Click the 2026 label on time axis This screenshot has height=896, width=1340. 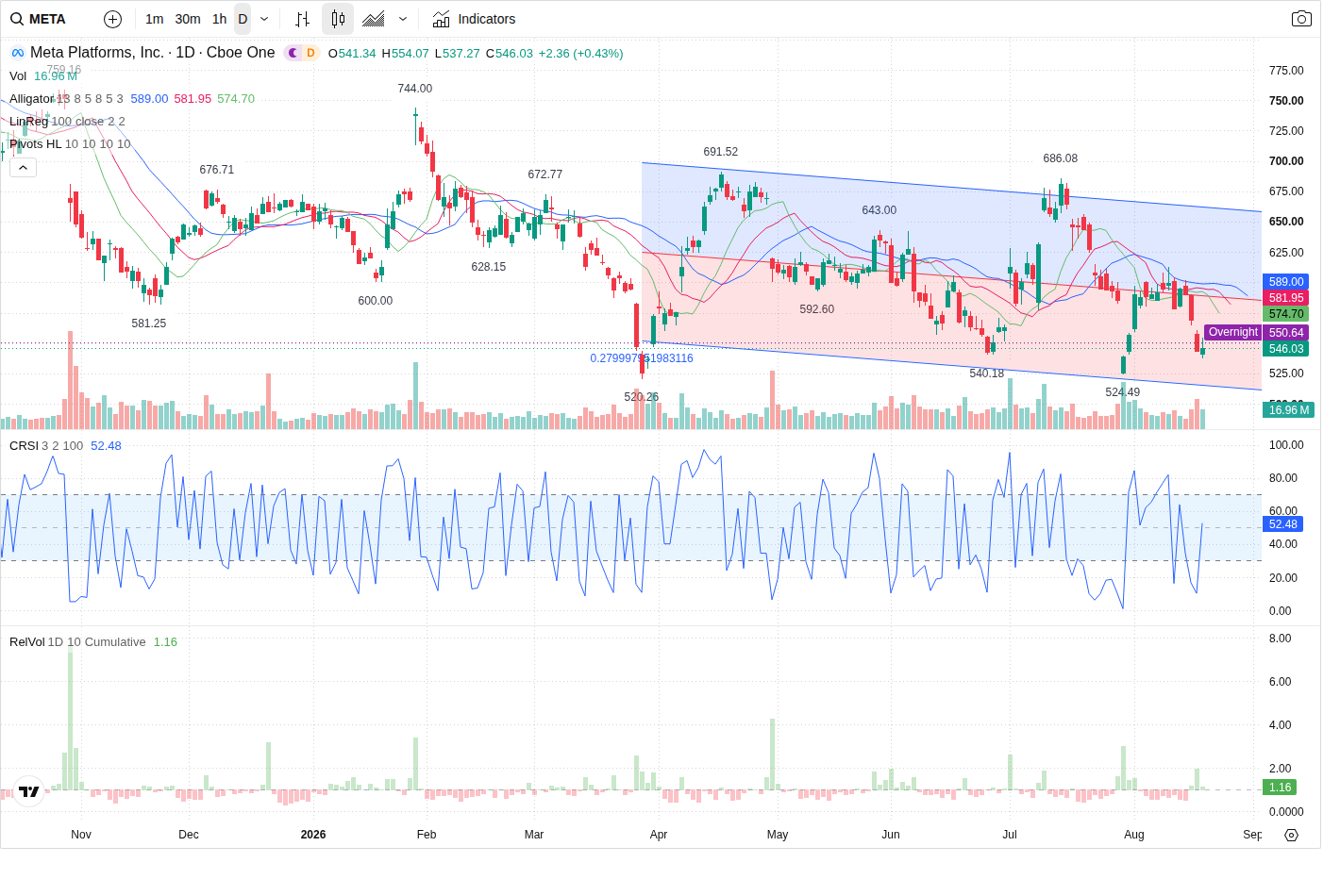point(313,835)
